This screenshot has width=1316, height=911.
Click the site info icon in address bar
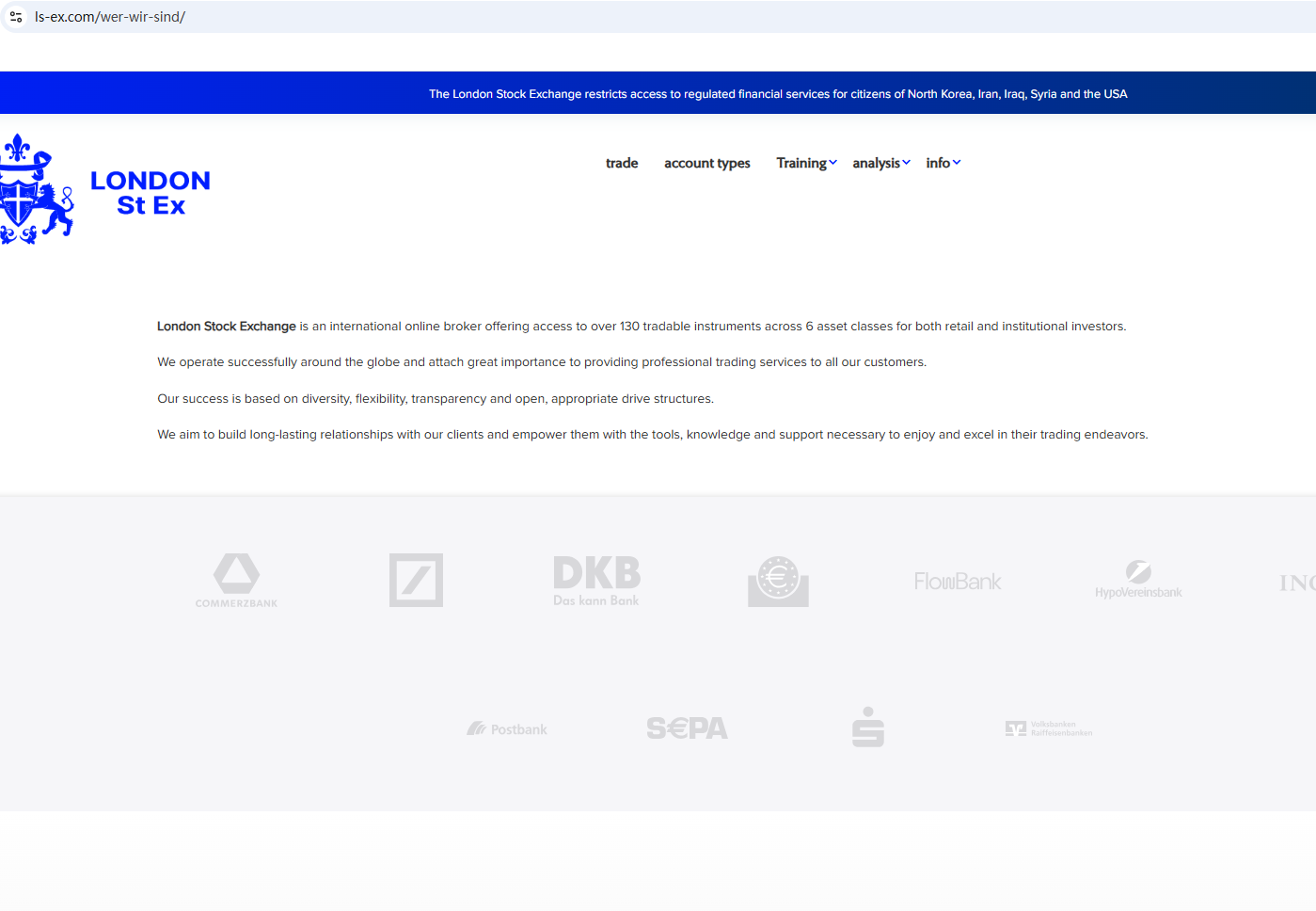pyautogui.click(x=16, y=17)
